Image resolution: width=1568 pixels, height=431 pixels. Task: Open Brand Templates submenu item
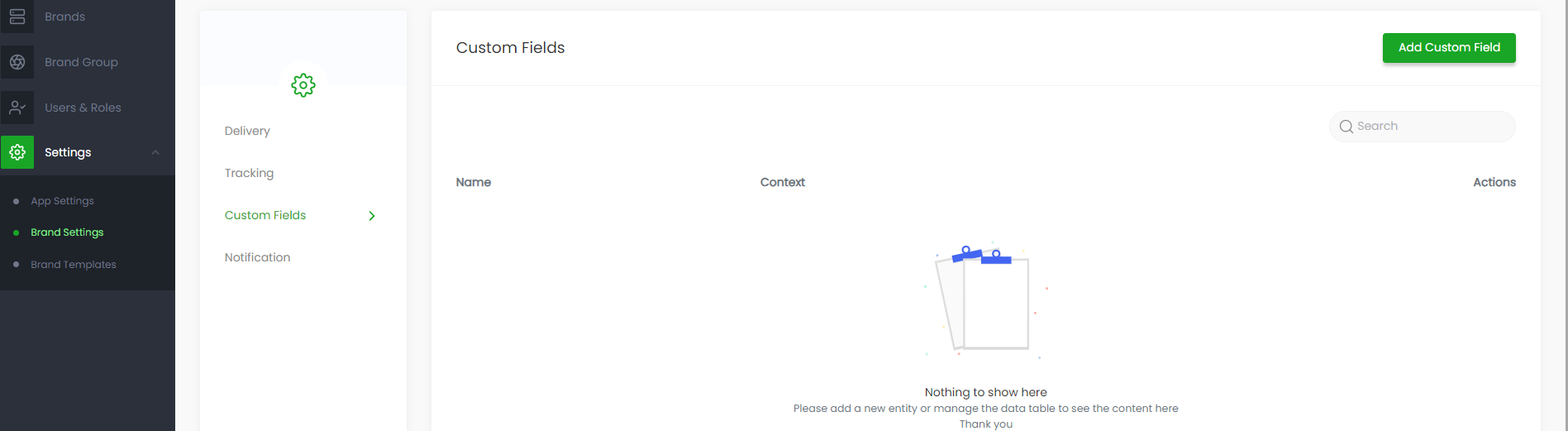coord(74,265)
